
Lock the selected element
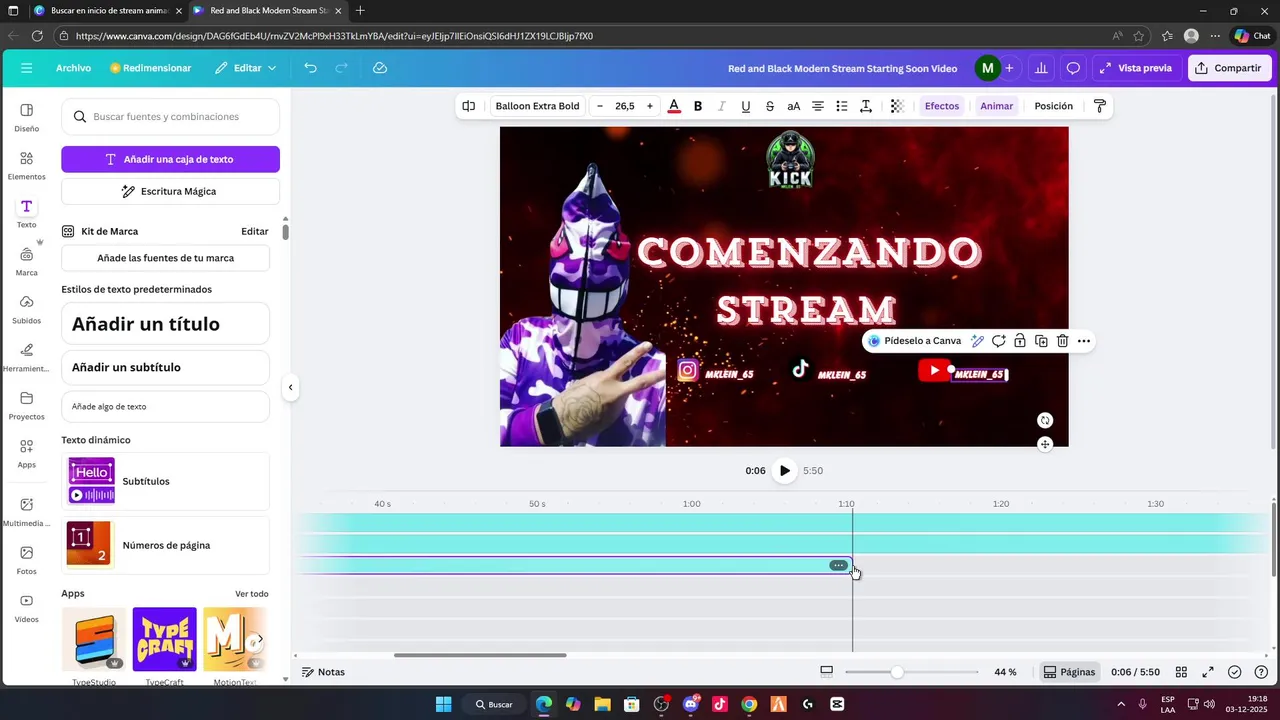pyautogui.click(x=1020, y=341)
